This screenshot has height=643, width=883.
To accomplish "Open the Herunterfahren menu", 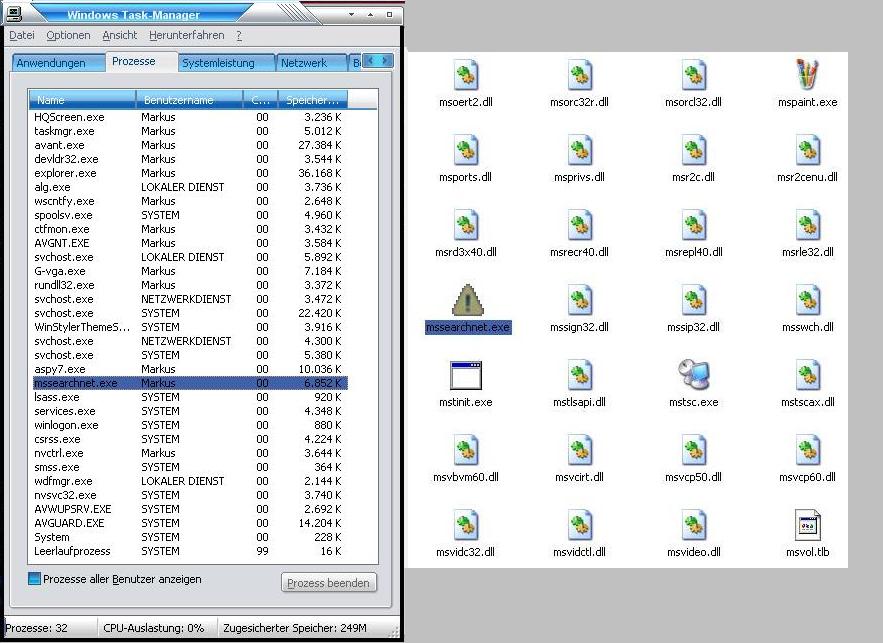I will tap(188, 35).
